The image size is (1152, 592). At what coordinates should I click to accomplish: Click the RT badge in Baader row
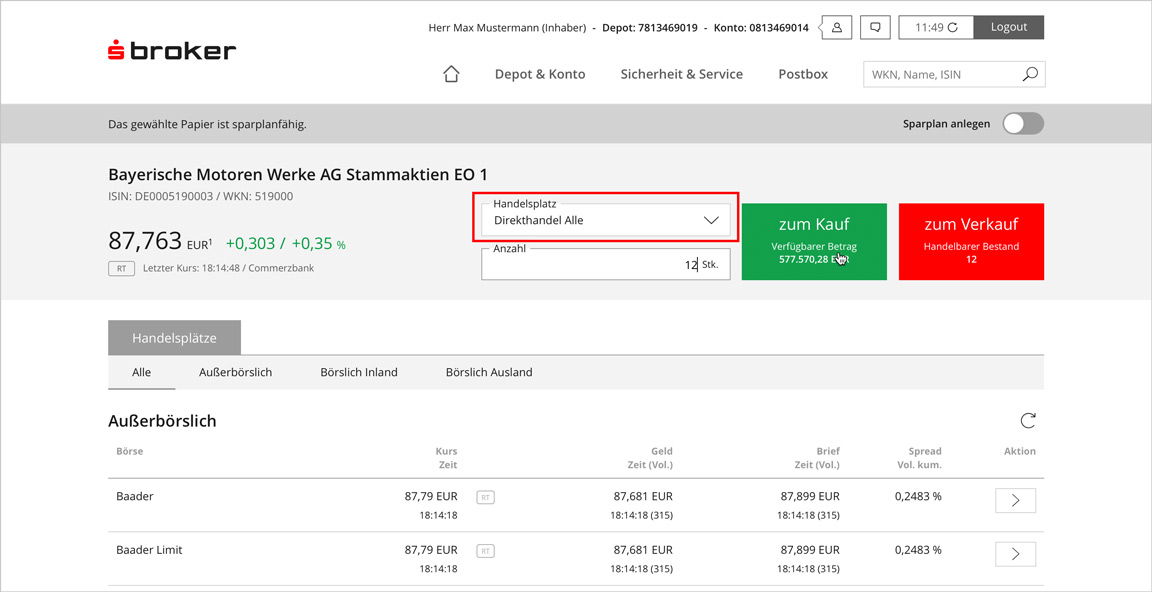tap(486, 497)
